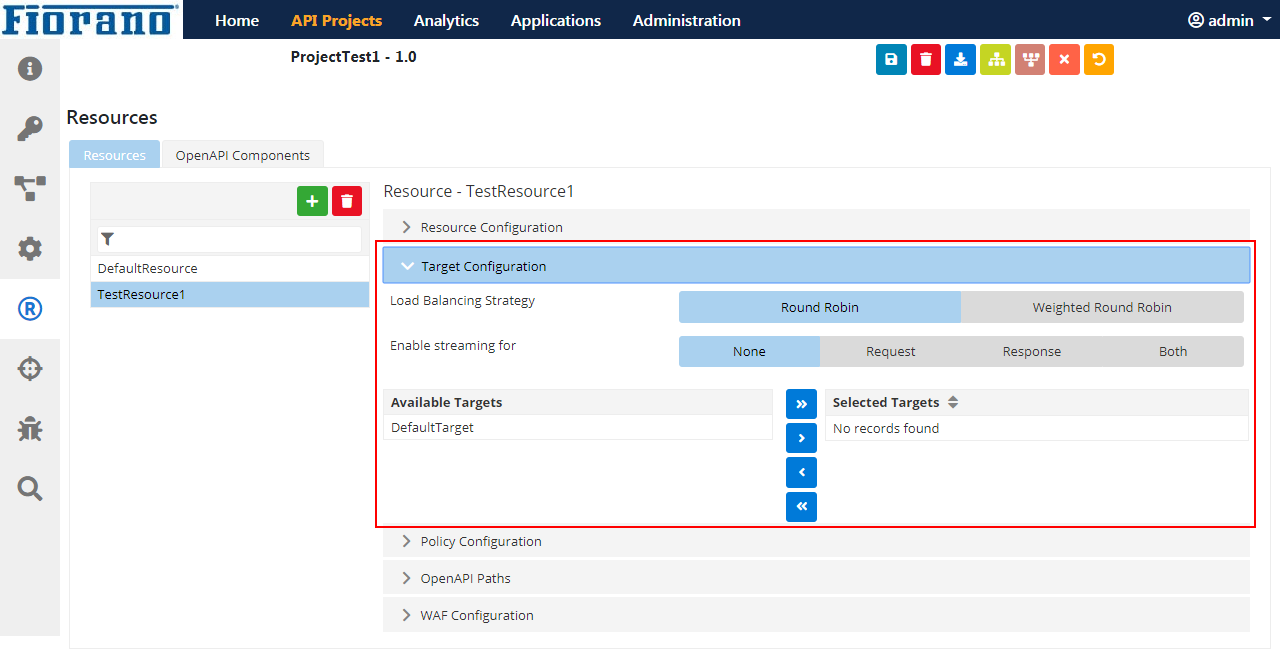Sort the Selected Targets column
This screenshot has width=1280, height=649.
(953, 402)
